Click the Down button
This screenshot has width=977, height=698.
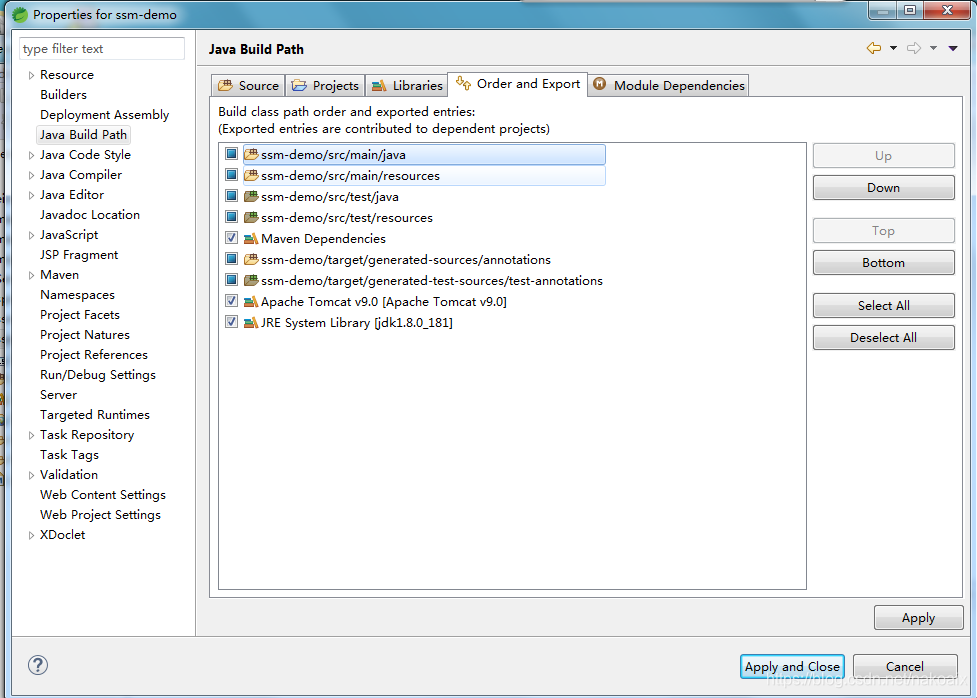point(884,188)
